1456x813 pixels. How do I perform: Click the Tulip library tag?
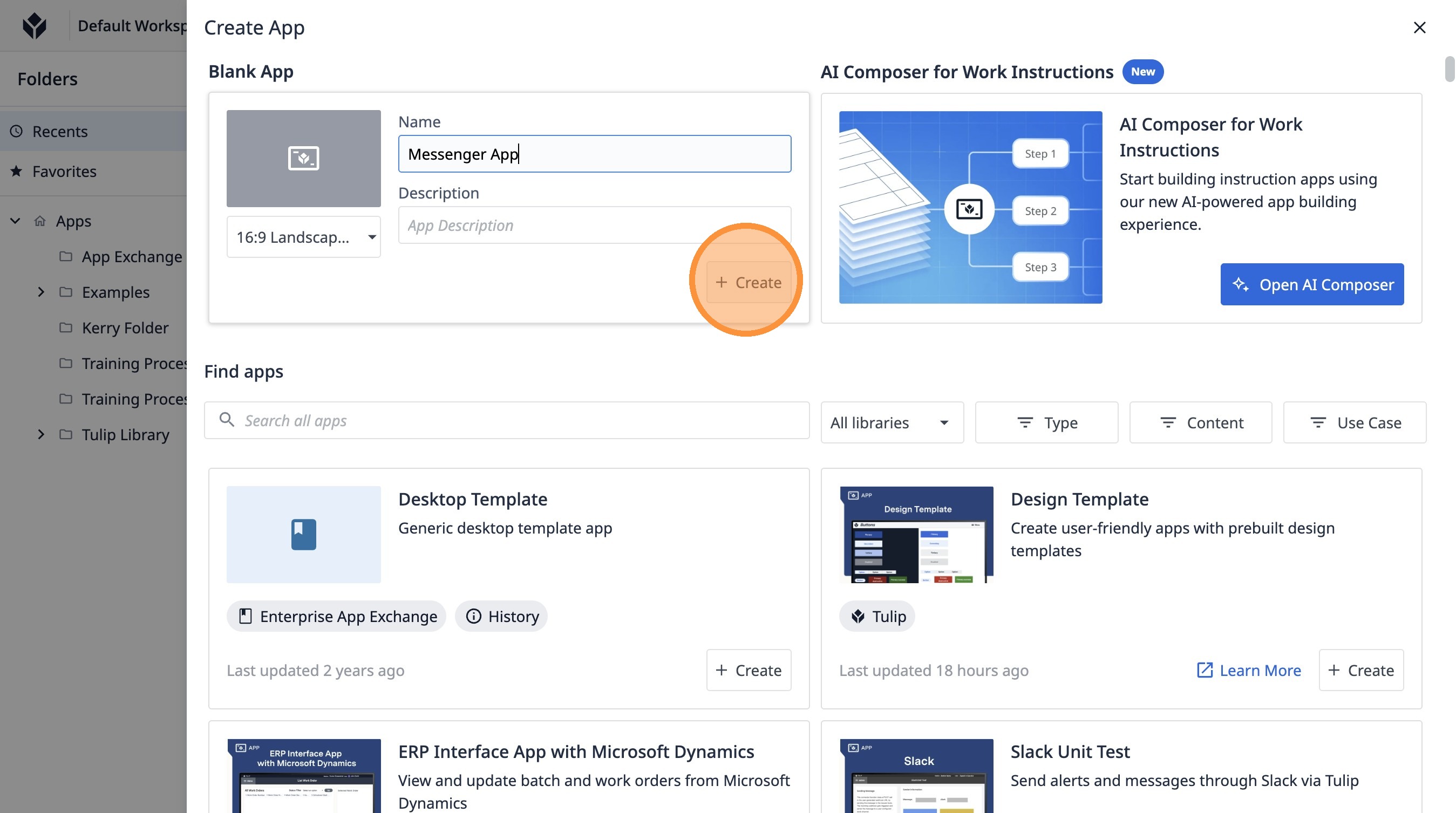pyautogui.click(x=876, y=616)
